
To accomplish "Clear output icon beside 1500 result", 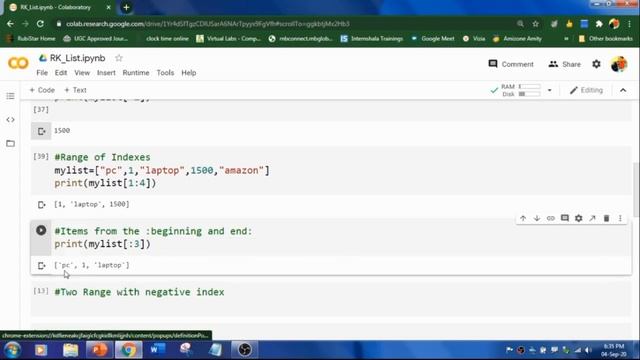I will (41, 131).
